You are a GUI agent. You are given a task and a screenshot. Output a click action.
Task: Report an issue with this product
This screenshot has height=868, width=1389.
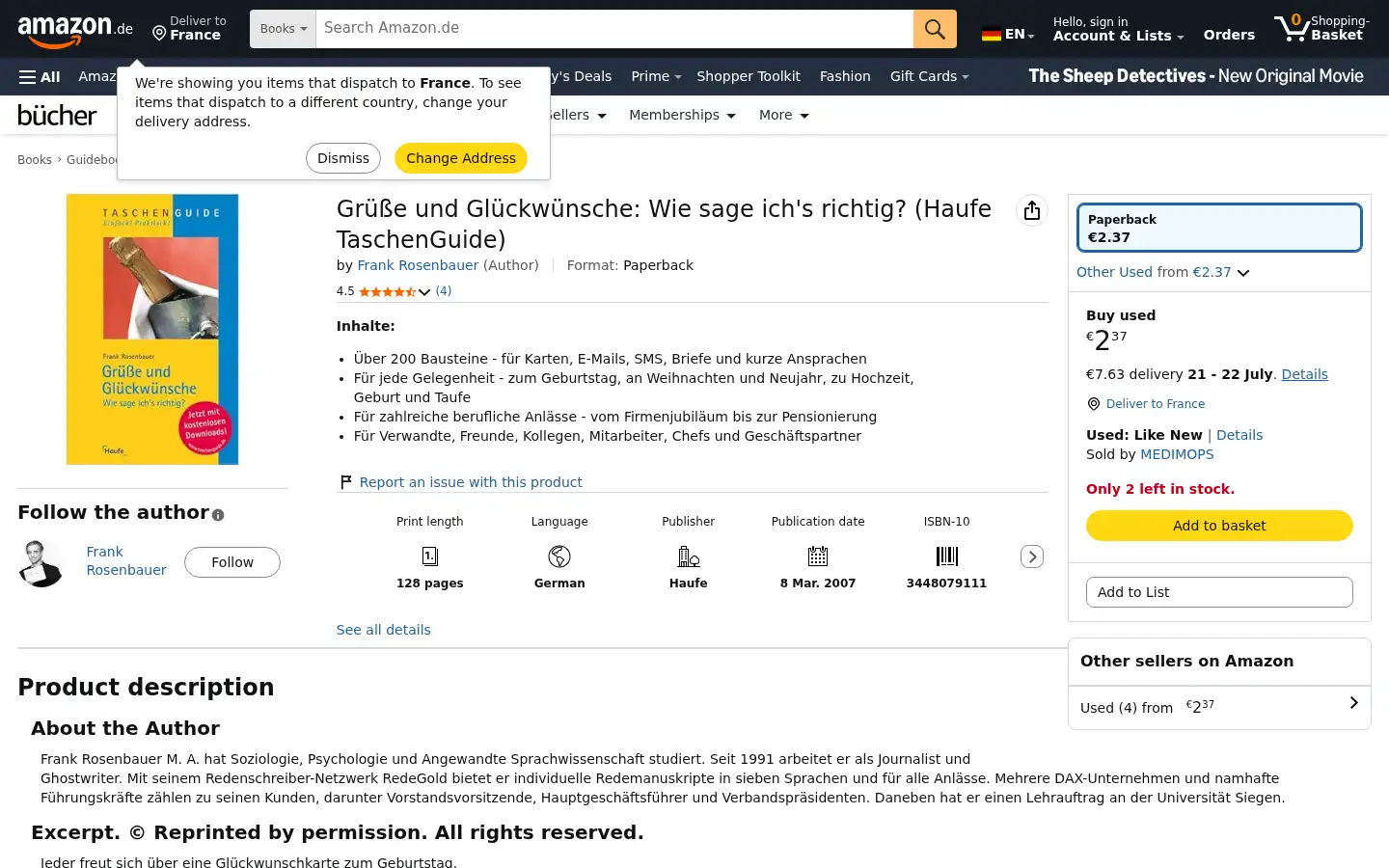pos(471,482)
